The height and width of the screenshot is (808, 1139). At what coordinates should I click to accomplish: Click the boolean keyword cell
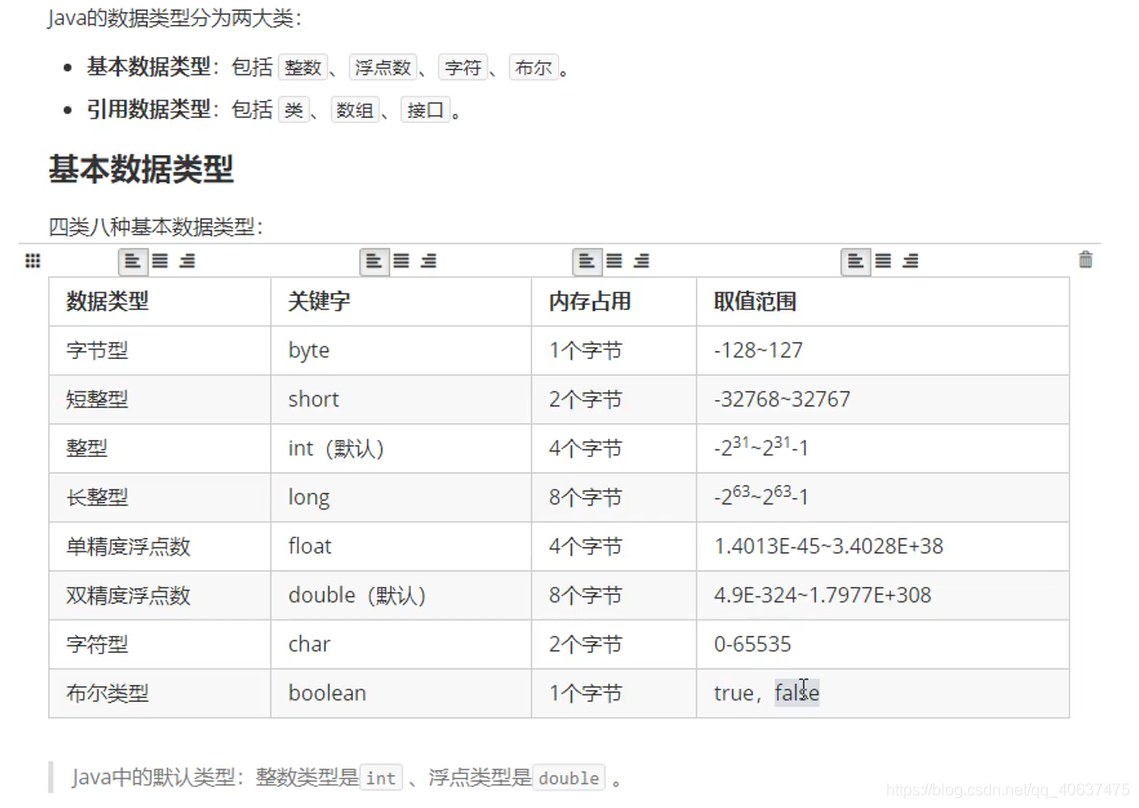[x=401, y=693]
